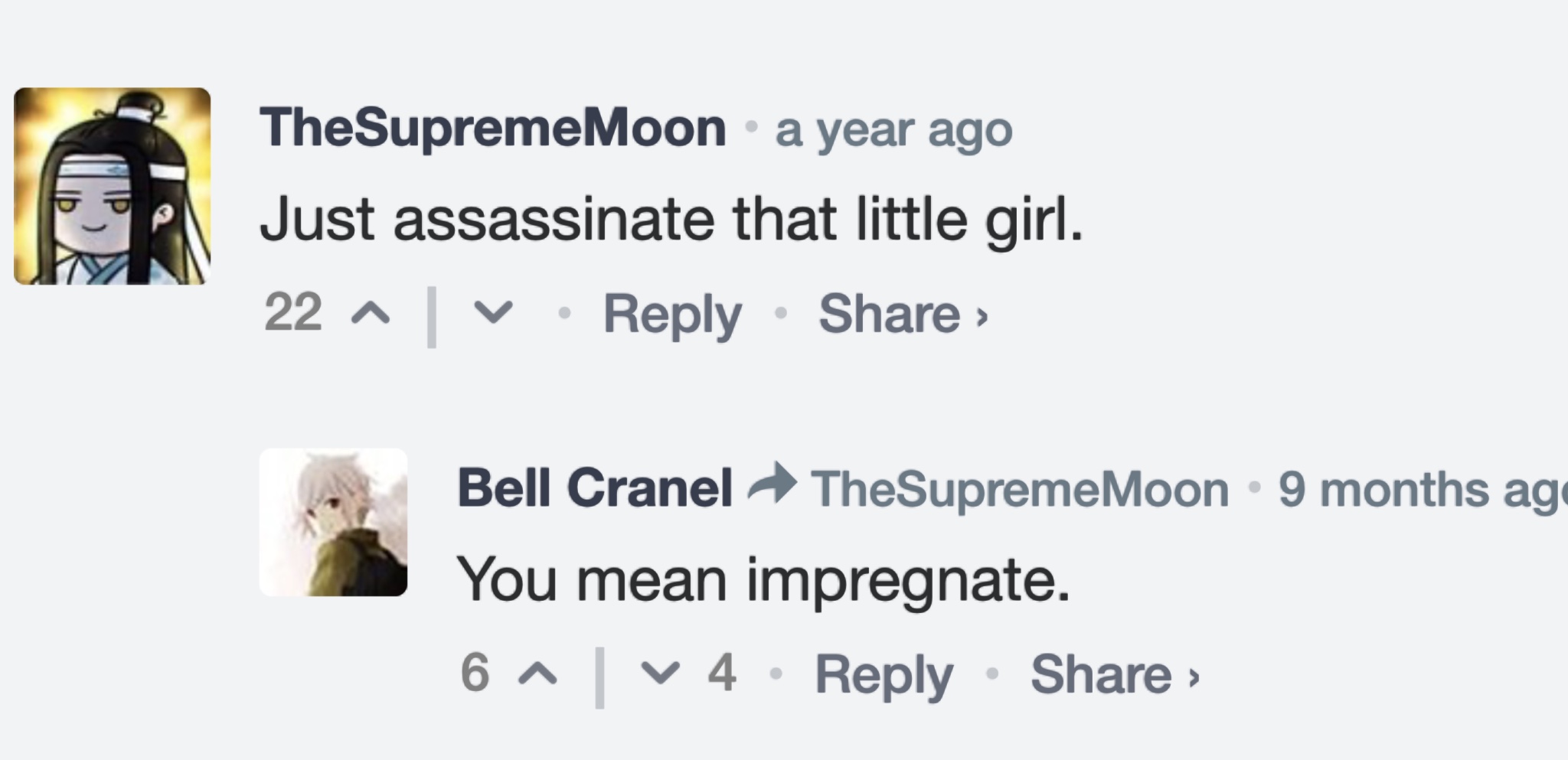
Task: Open the "a year ago" timestamp permalink
Action: 893,130
